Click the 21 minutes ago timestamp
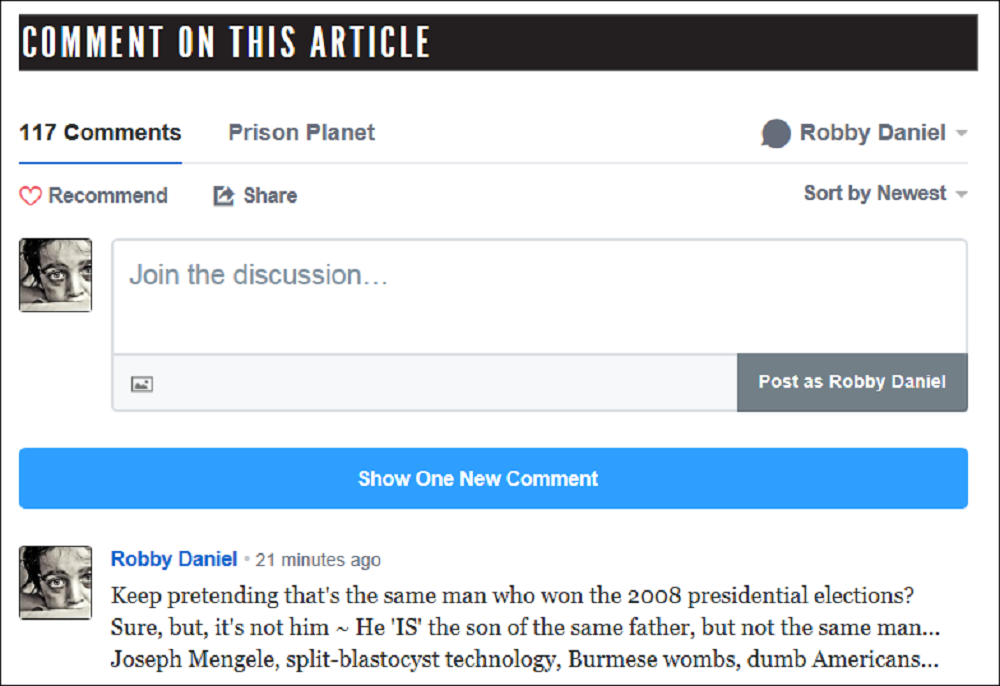Image resolution: width=1000 pixels, height=686 pixels. coord(318,560)
